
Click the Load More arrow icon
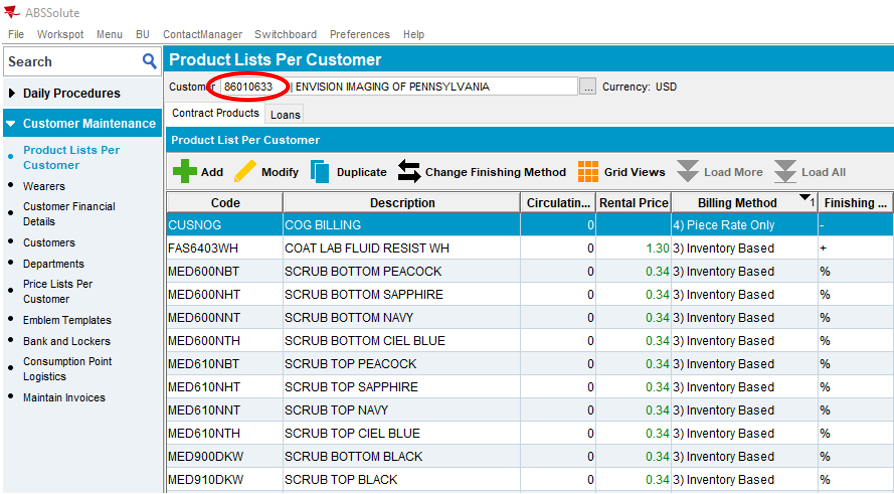click(687, 172)
